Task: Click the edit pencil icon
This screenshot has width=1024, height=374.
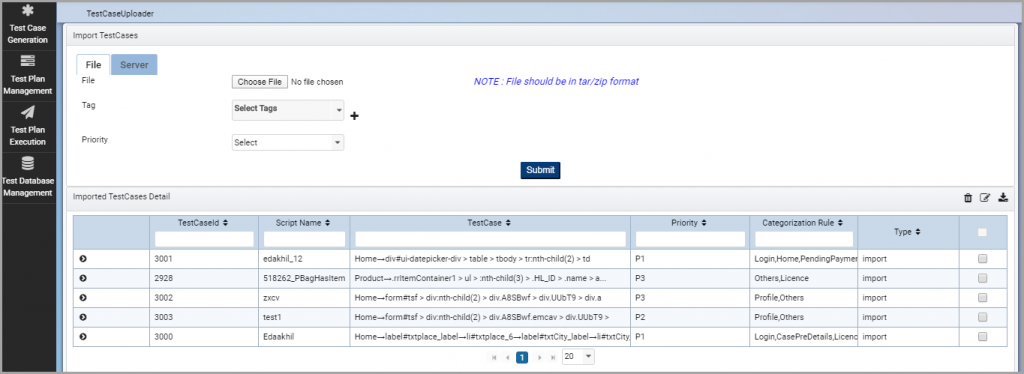Action: click(985, 198)
